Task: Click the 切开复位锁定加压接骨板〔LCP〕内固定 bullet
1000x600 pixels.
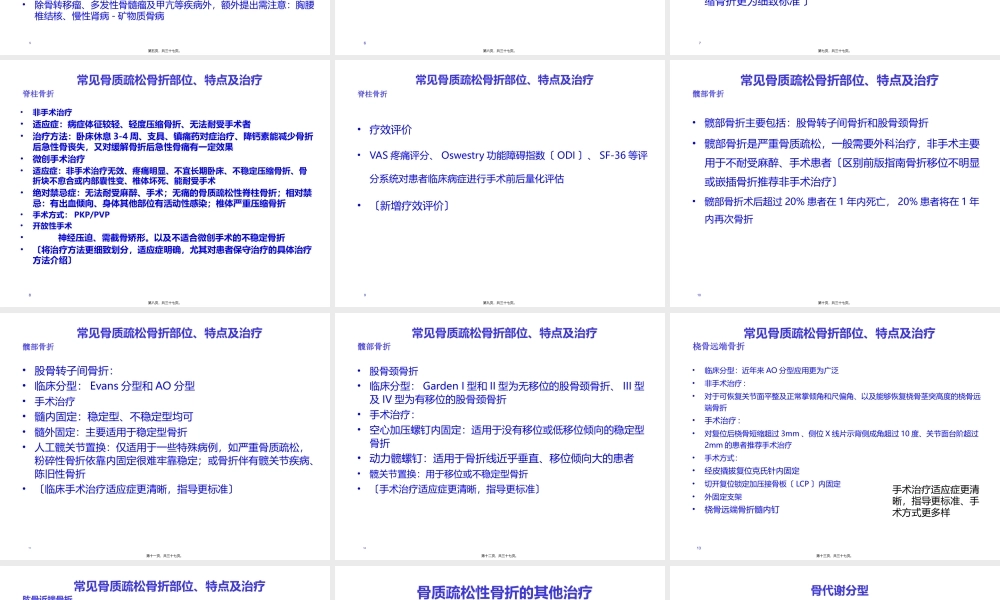Action: click(772, 484)
